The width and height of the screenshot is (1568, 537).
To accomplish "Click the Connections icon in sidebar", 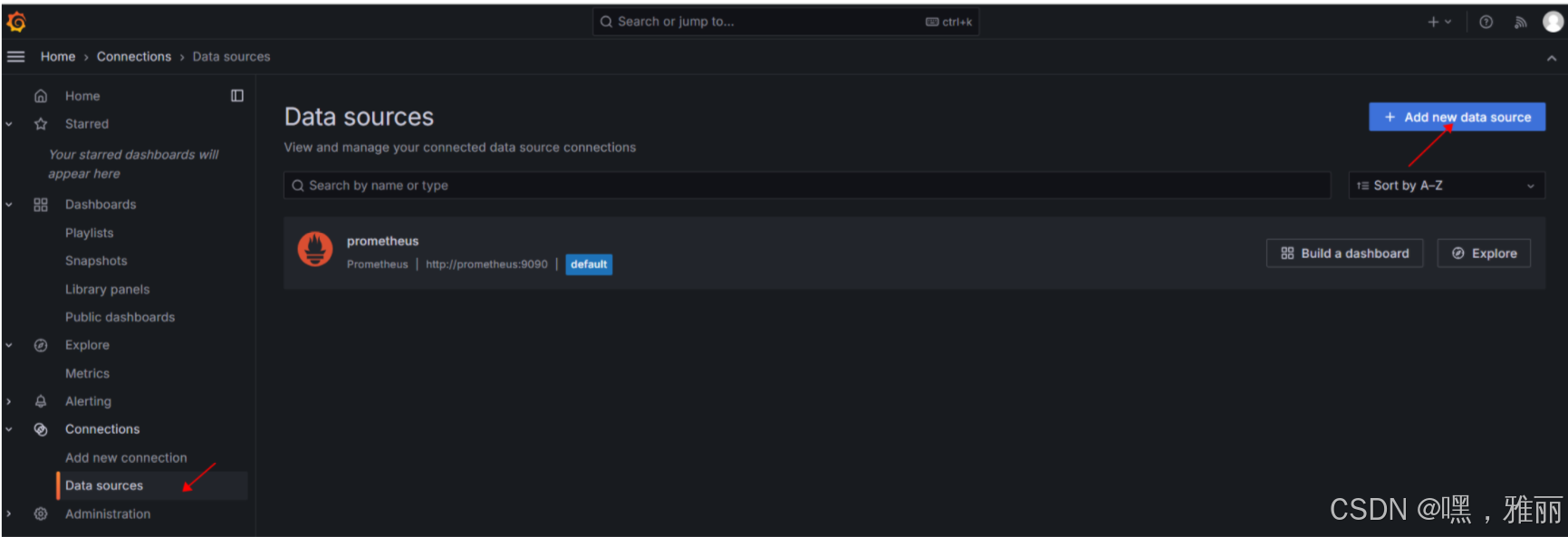I will pos(41,429).
